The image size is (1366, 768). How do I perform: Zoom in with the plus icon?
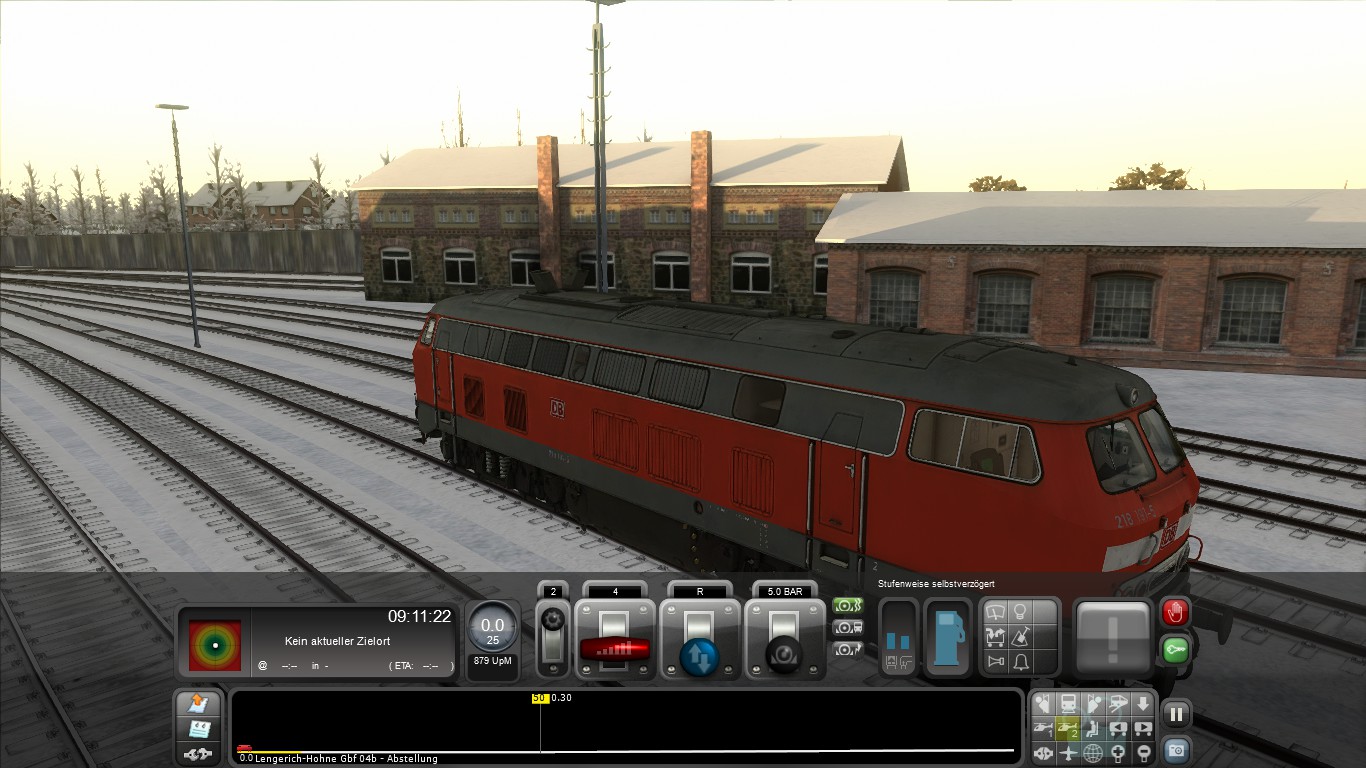click(x=1118, y=752)
